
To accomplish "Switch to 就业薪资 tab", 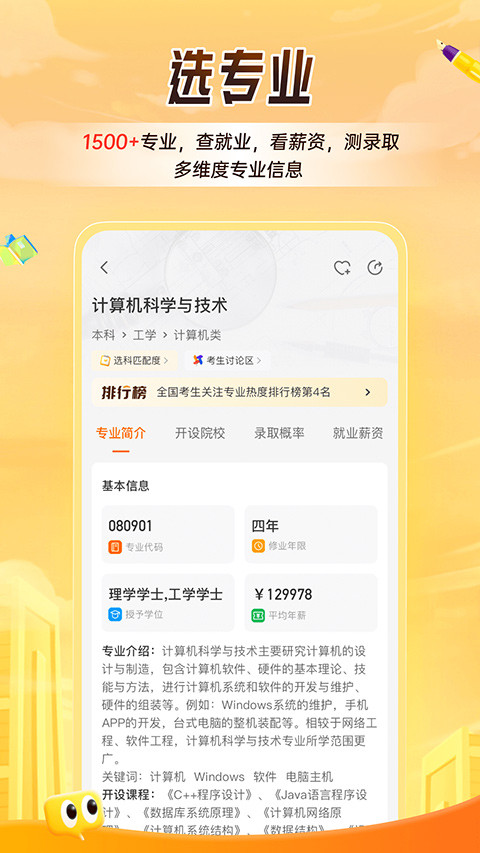I will click(358, 433).
